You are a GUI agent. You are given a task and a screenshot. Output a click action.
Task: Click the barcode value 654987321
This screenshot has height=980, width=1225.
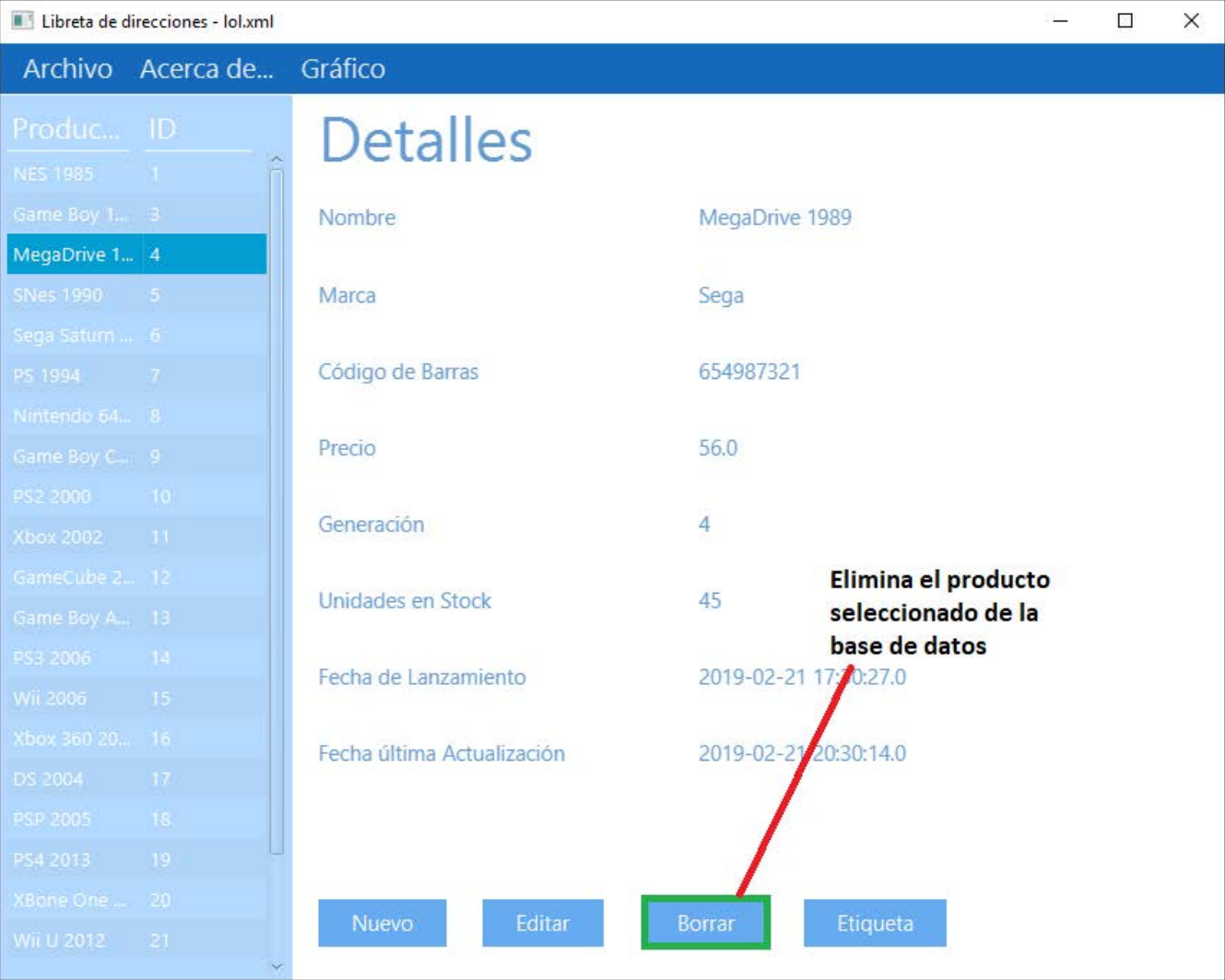coord(749,372)
